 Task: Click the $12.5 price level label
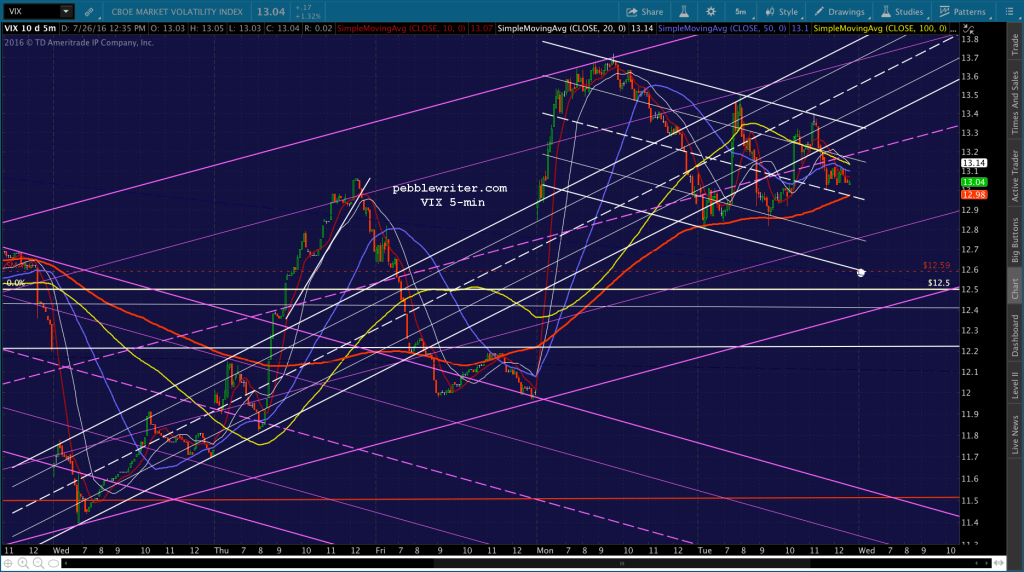pos(938,283)
